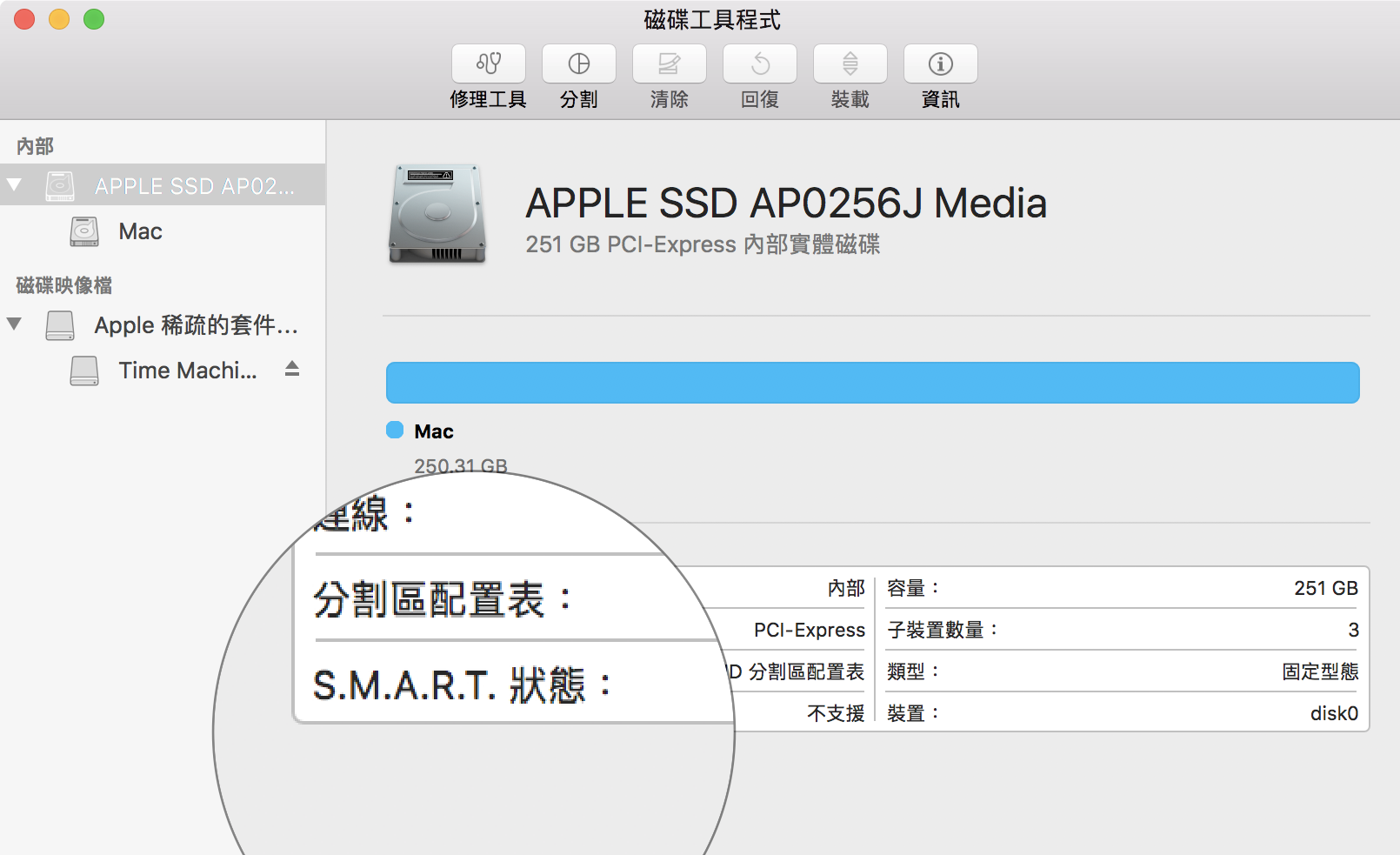Click the Mount (裝載) toolbar icon
Screen dimensions: 1400x855
pyautogui.click(x=850, y=63)
